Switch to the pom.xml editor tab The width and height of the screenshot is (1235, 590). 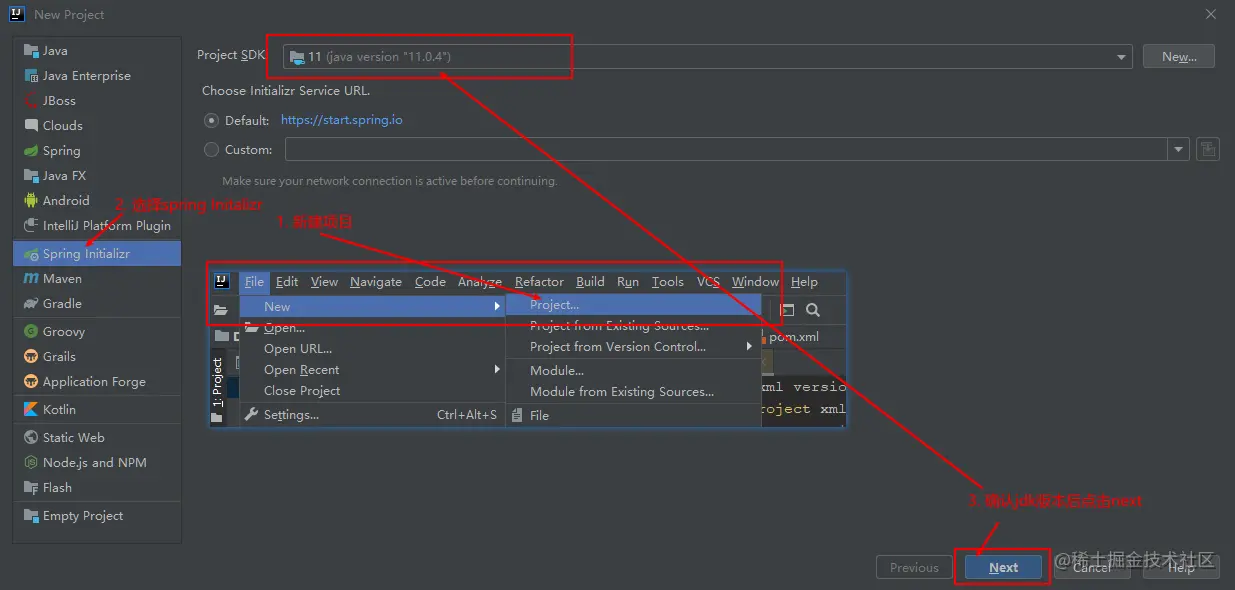click(x=793, y=337)
